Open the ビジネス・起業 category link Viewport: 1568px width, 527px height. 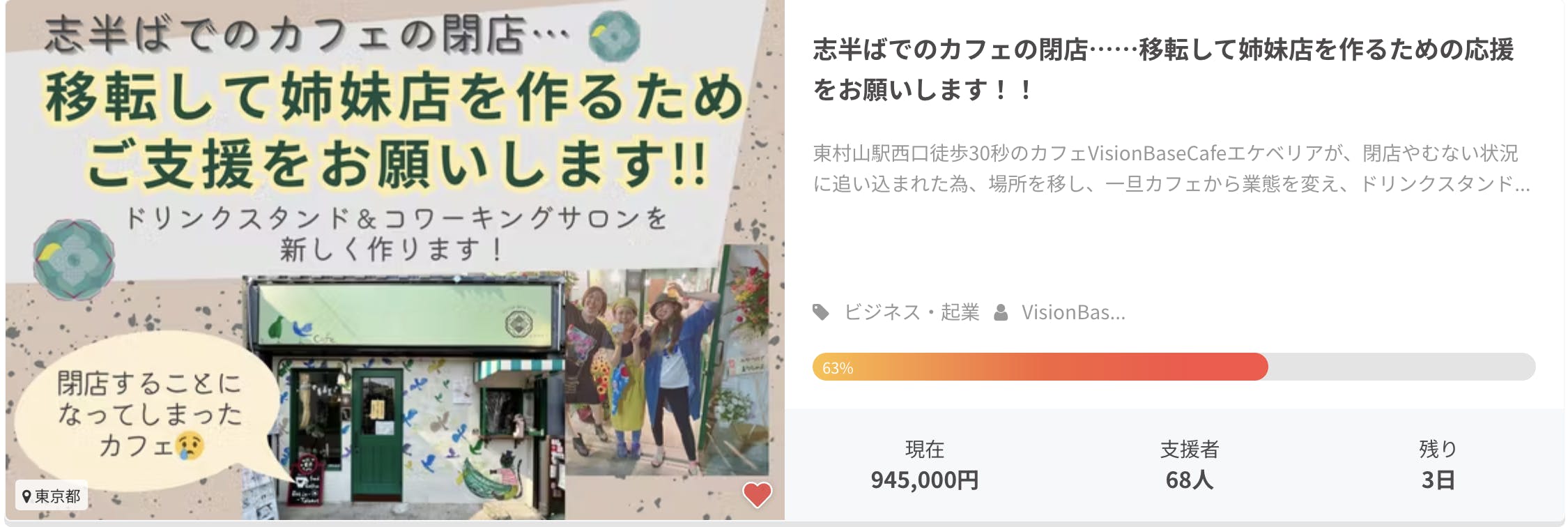[912, 312]
